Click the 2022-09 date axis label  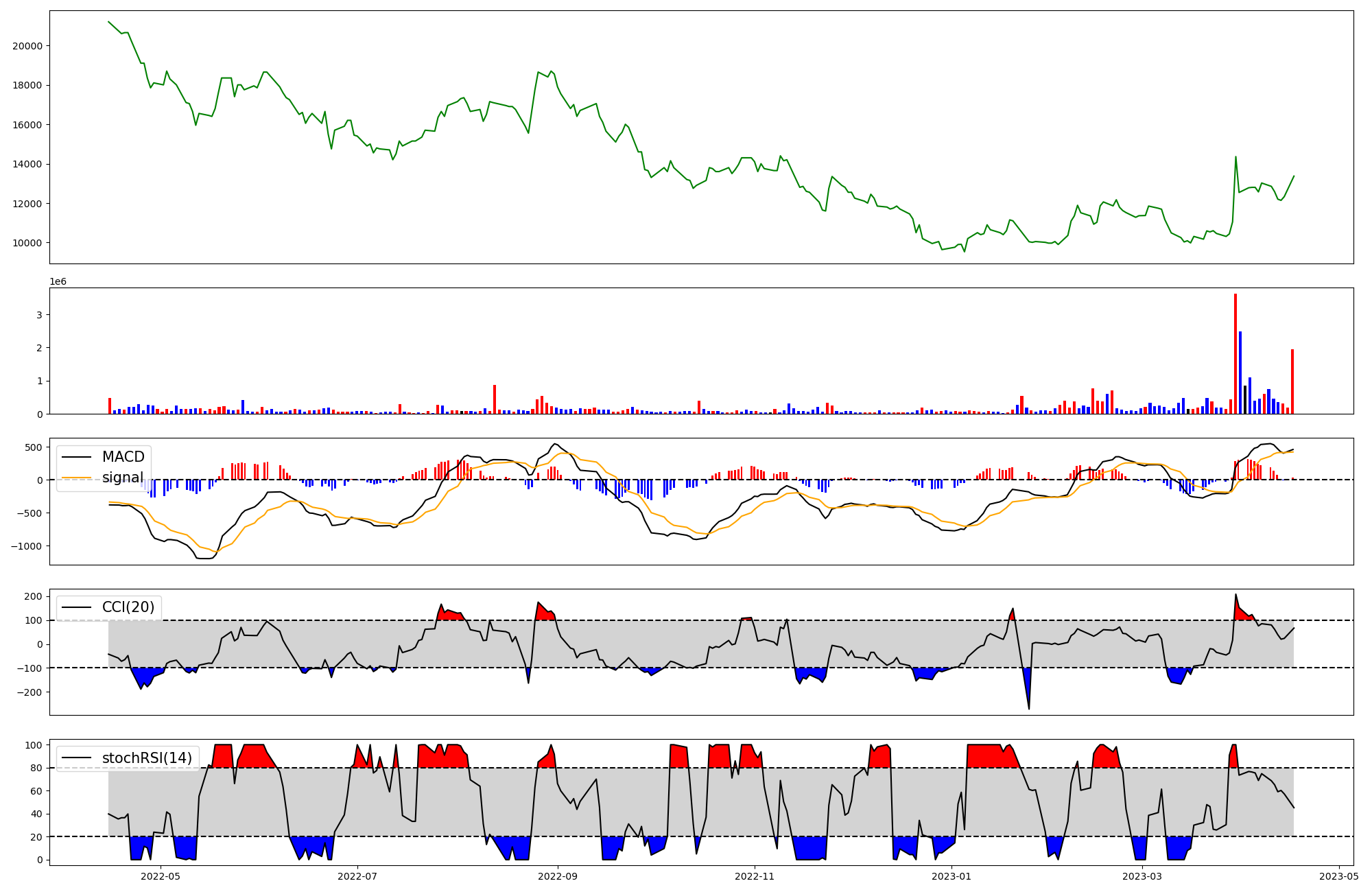(x=558, y=876)
